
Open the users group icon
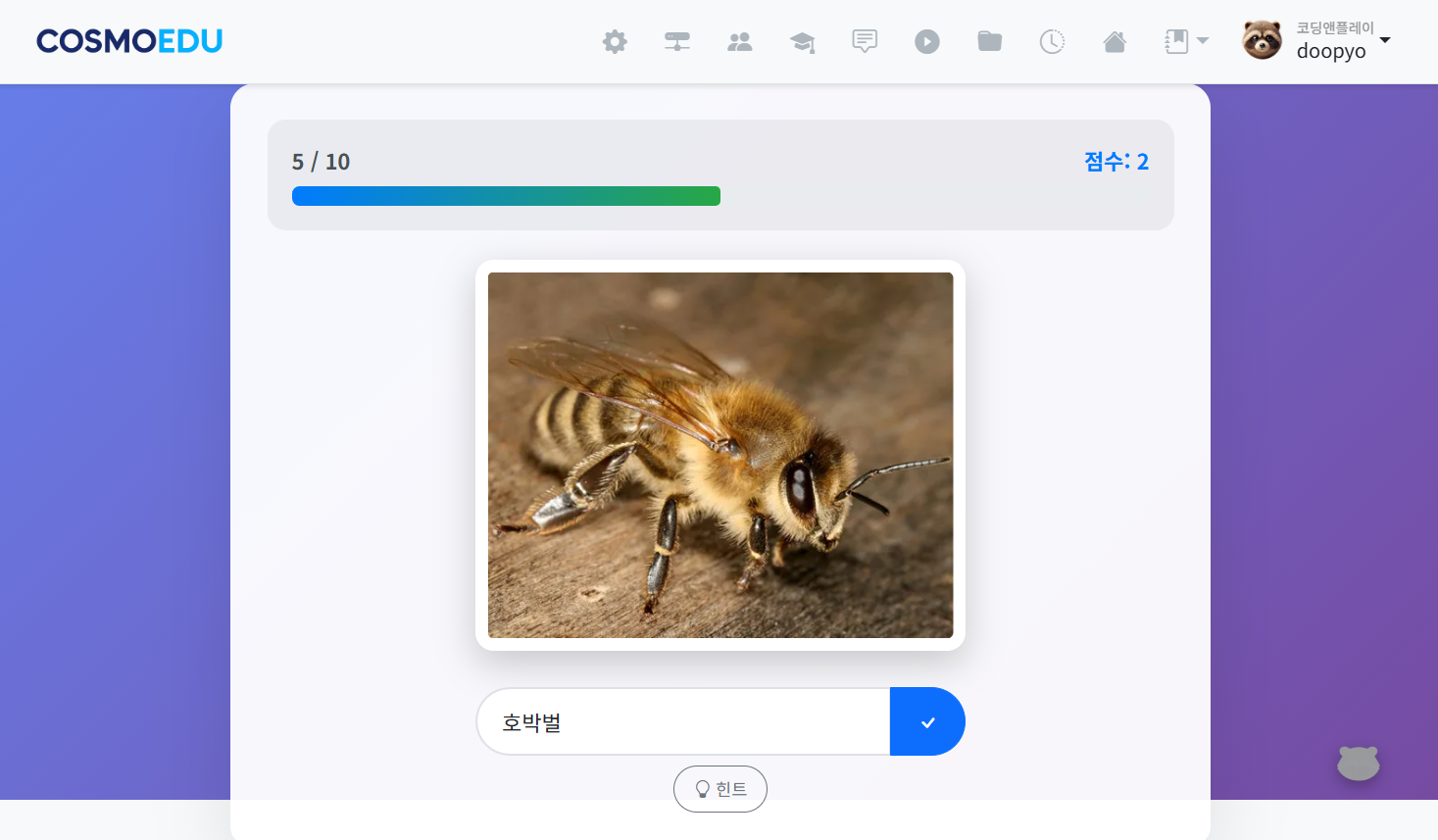click(740, 41)
